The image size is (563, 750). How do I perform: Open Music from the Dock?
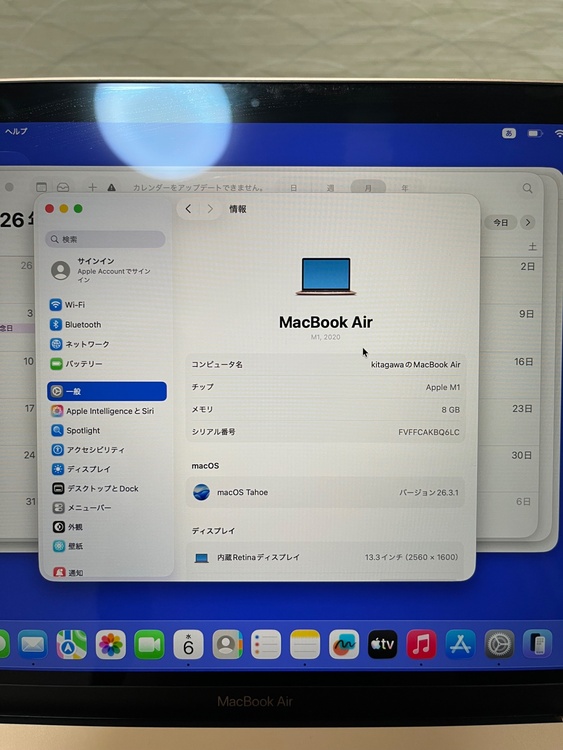click(x=421, y=644)
